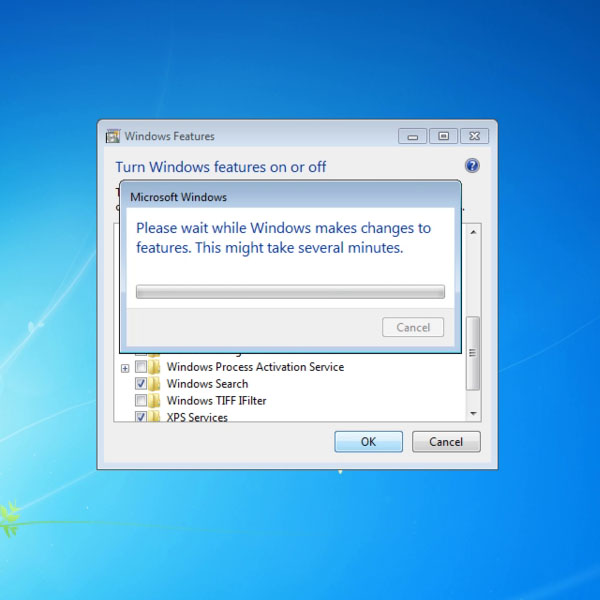
Task: Click the features list scrollbar thumb
Action: click(473, 353)
